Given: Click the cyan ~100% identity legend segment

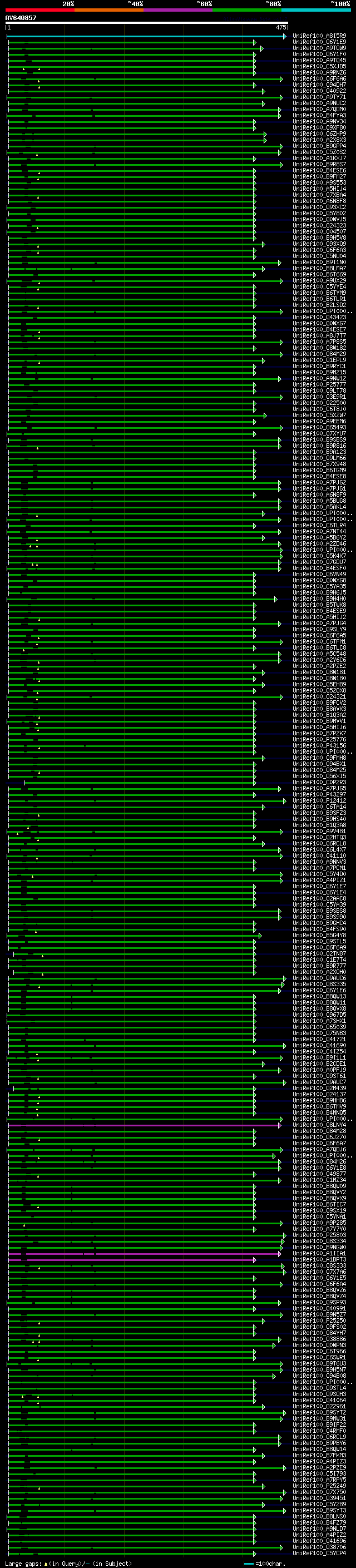Looking at the screenshot, I should pos(317,10).
